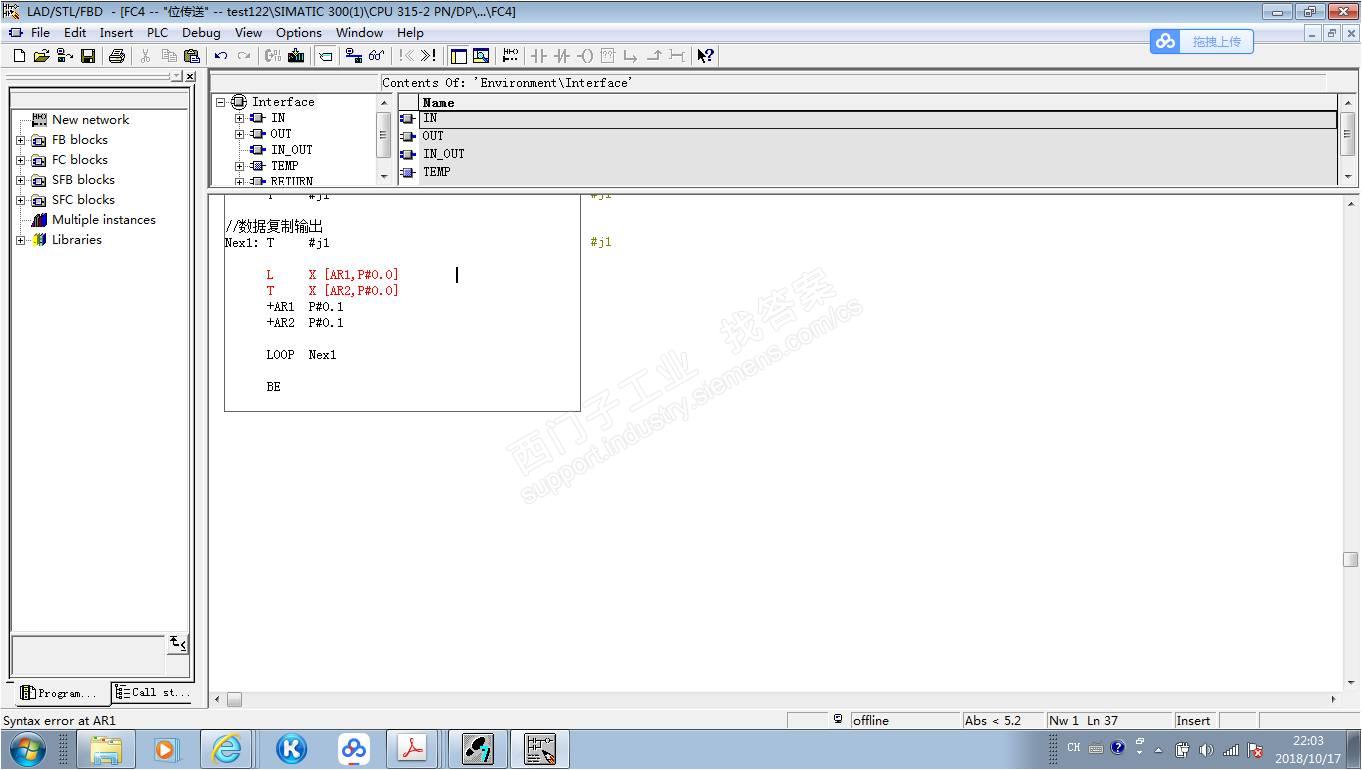Open Windows Explorer from the taskbar
This screenshot has height=770, width=1362.
[106, 749]
